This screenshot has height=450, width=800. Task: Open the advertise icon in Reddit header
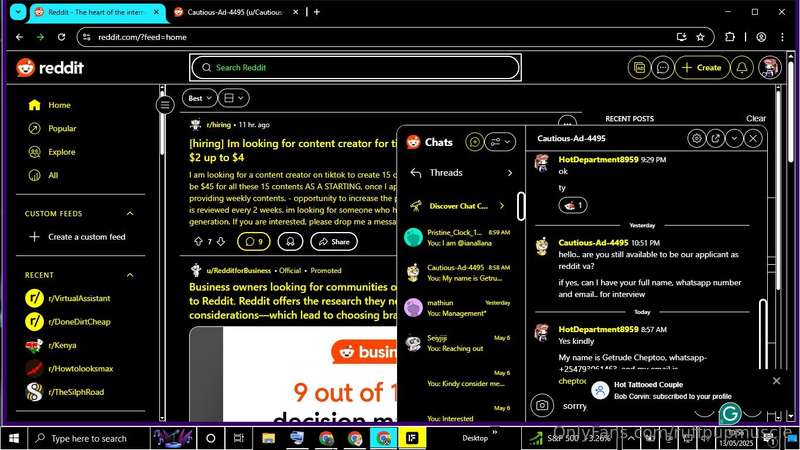639,67
